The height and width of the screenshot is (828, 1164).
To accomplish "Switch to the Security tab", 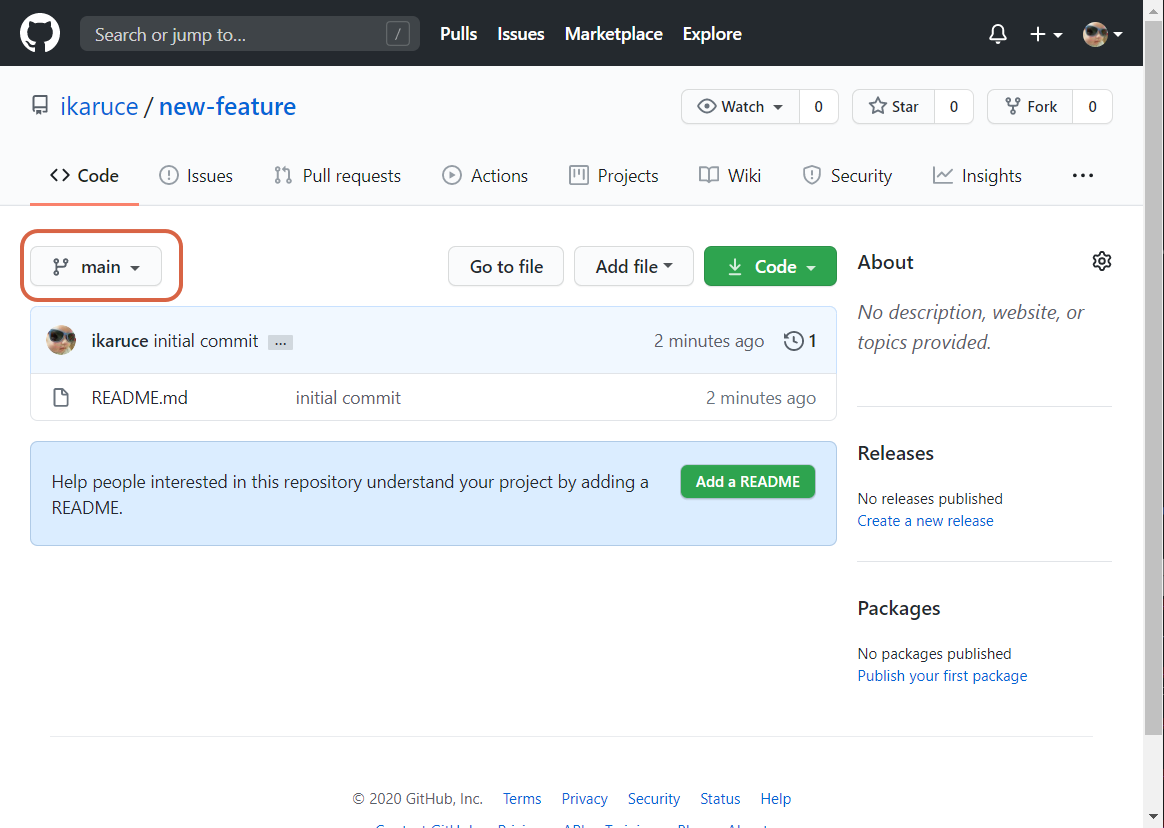I will click(x=847, y=176).
